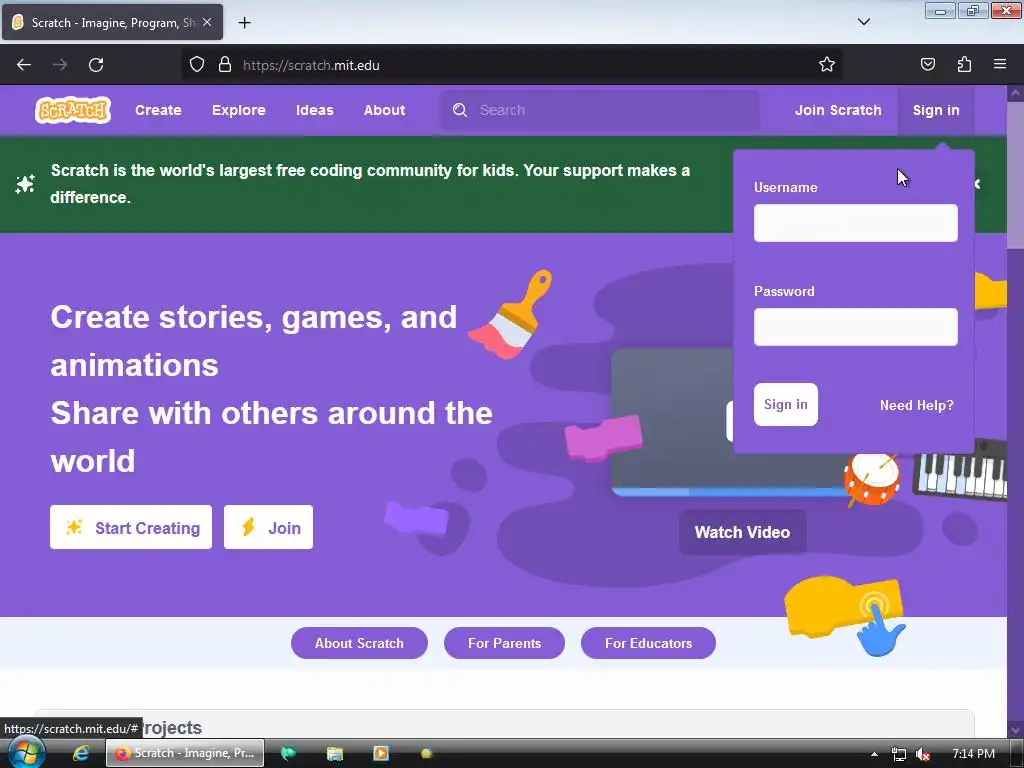The width and height of the screenshot is (1024, 768).
Task: Open the Need Help? link
Action: click(916, 405)
